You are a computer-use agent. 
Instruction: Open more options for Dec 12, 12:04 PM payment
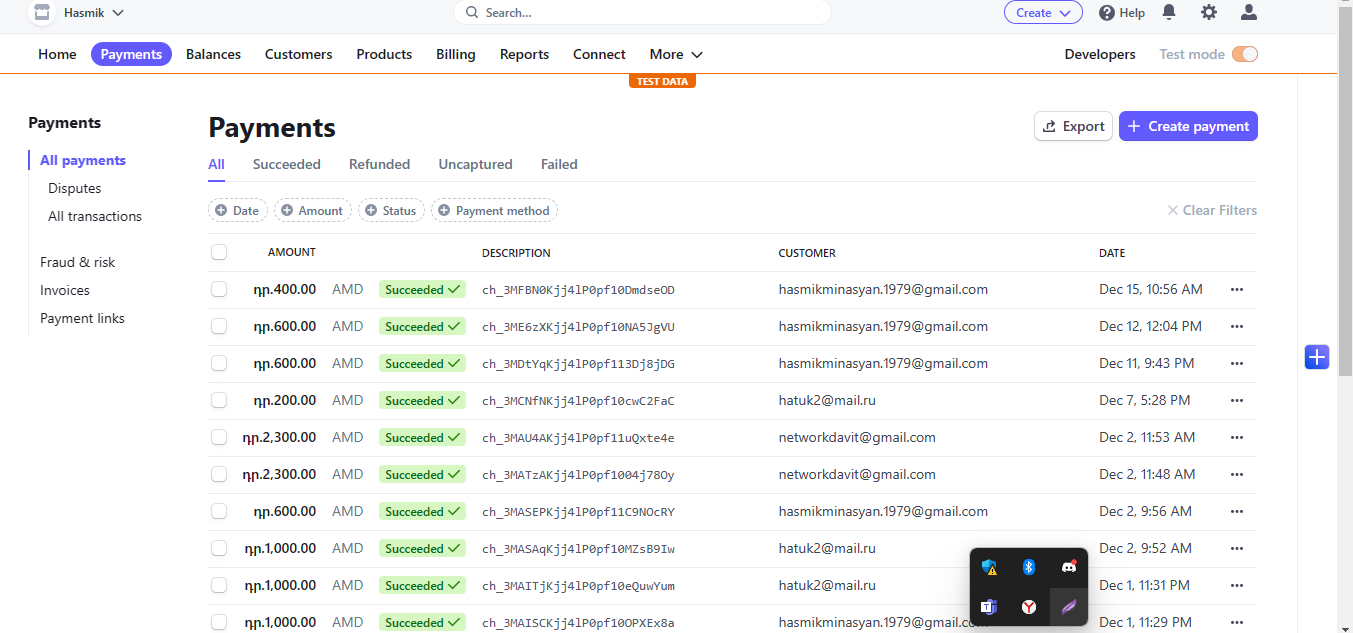pos(1237,326)
